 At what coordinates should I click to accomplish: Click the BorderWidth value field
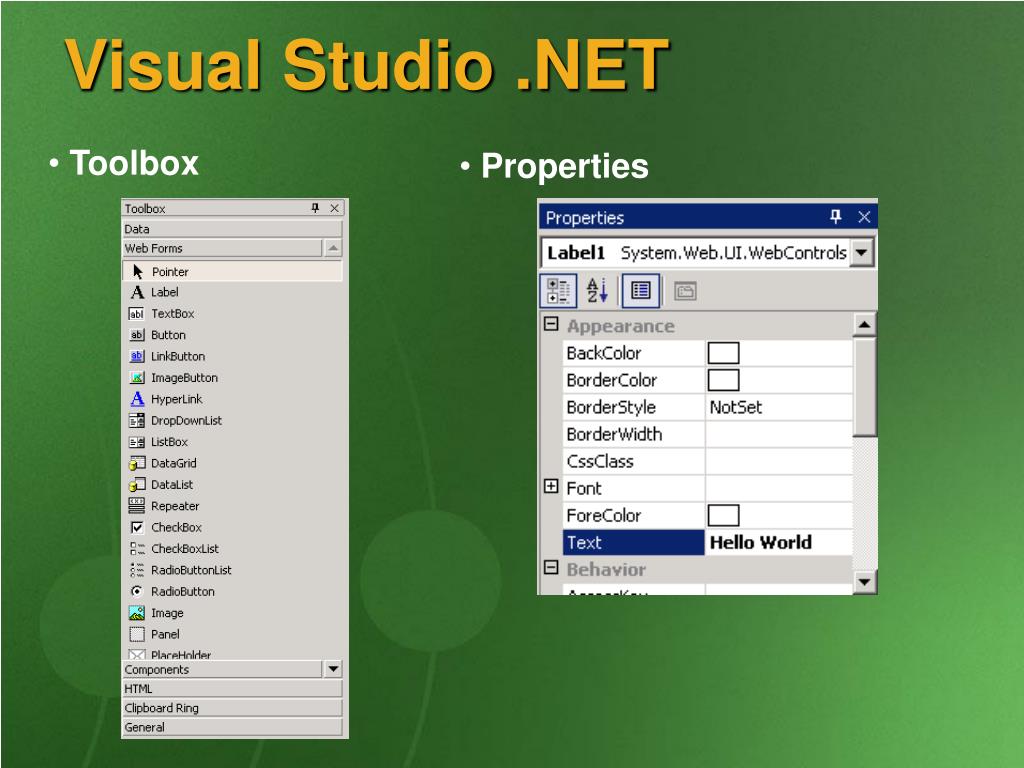point(779,434)
